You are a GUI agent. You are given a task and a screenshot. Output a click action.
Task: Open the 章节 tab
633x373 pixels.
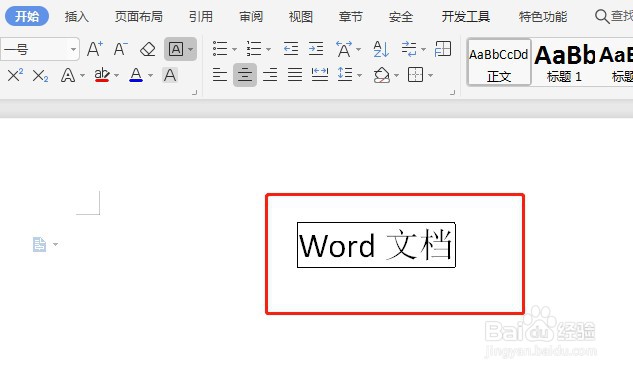(350, 17)
